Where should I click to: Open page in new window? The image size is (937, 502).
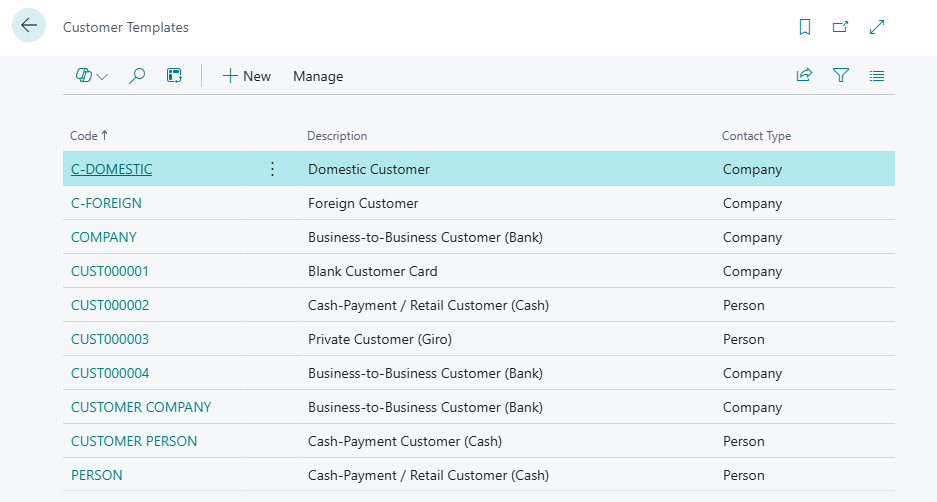tap(840, 27)
